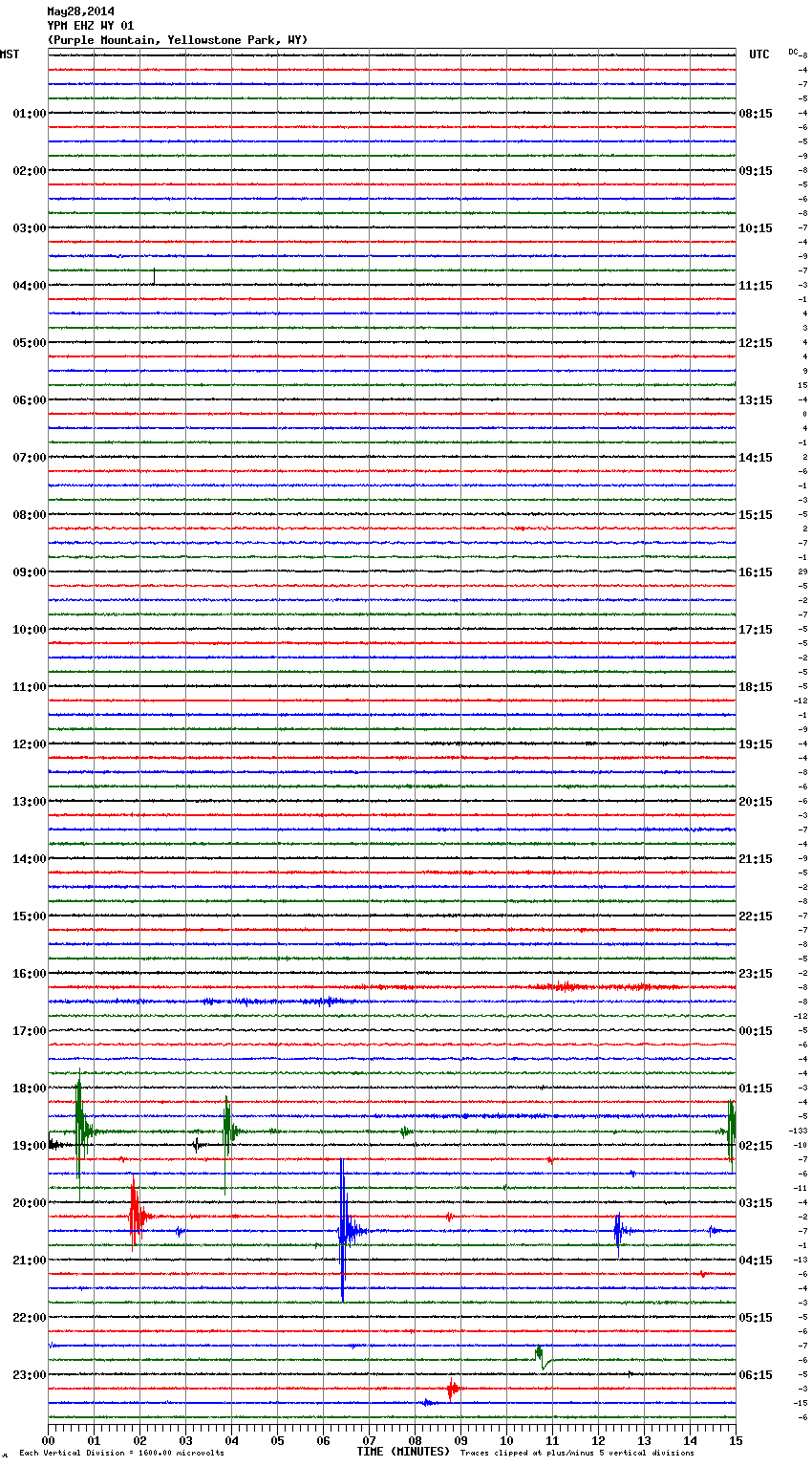Click the '13' minute tick label on the axis
This screenshot has width=812, height=1466.
[x=644, y=1441]
